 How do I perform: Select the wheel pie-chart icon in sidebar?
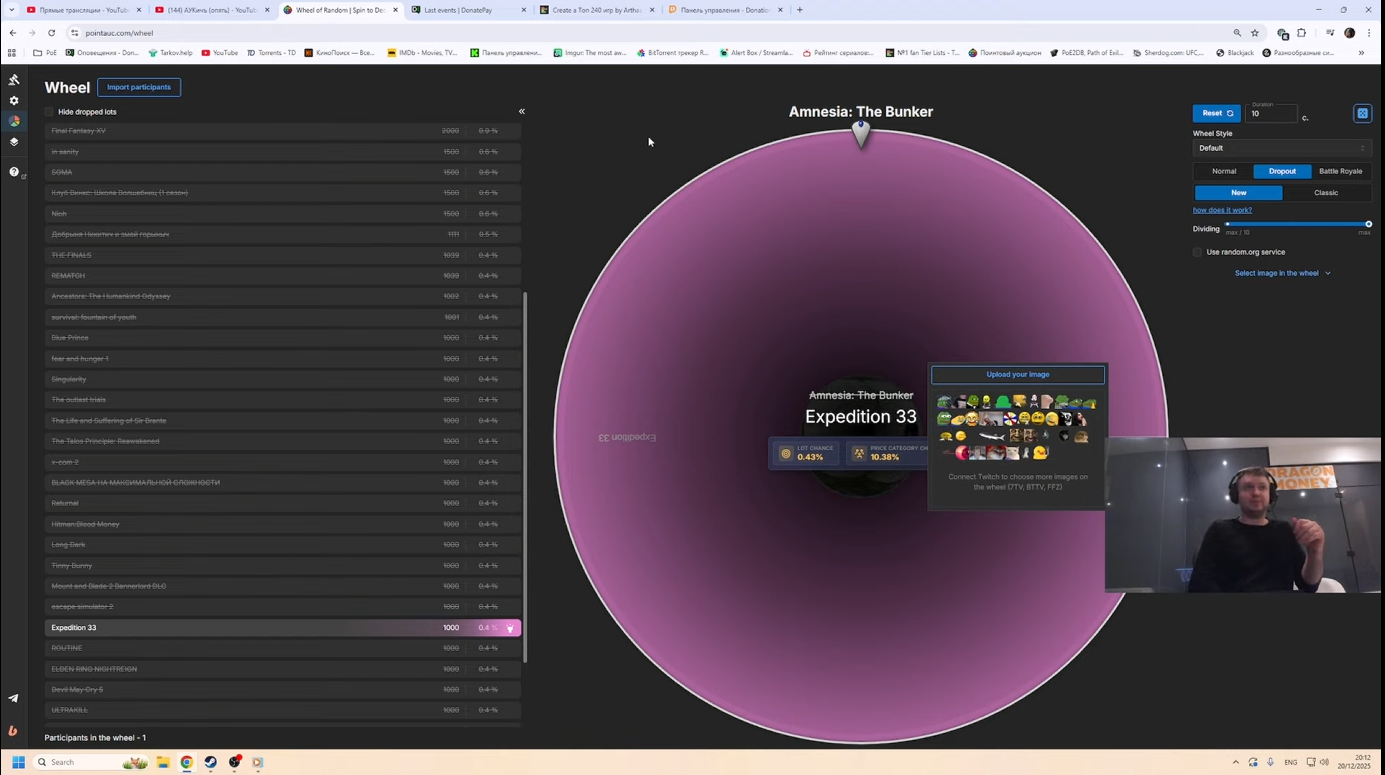click(x=14, y=121)
